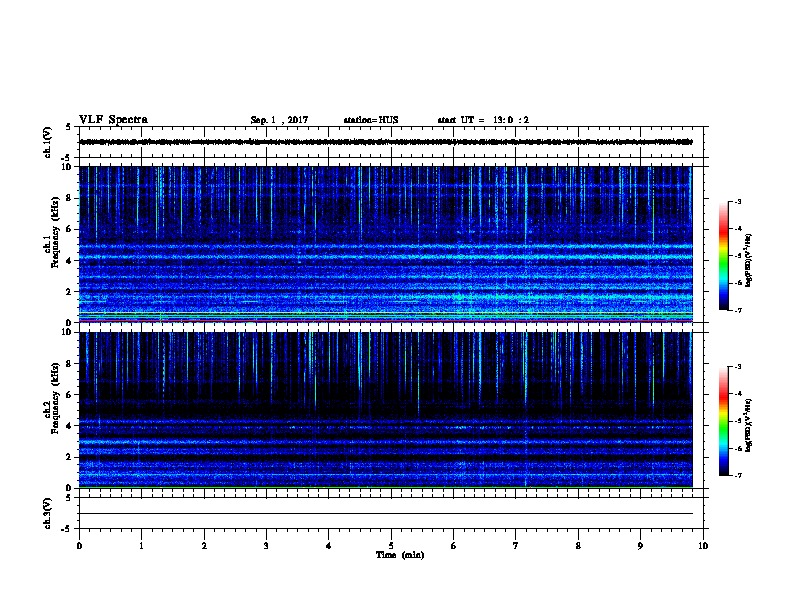Screen dimensions: 792x612
Task: Click the ch.1 spectrogram color scale bar
Action: coord(723,255)
